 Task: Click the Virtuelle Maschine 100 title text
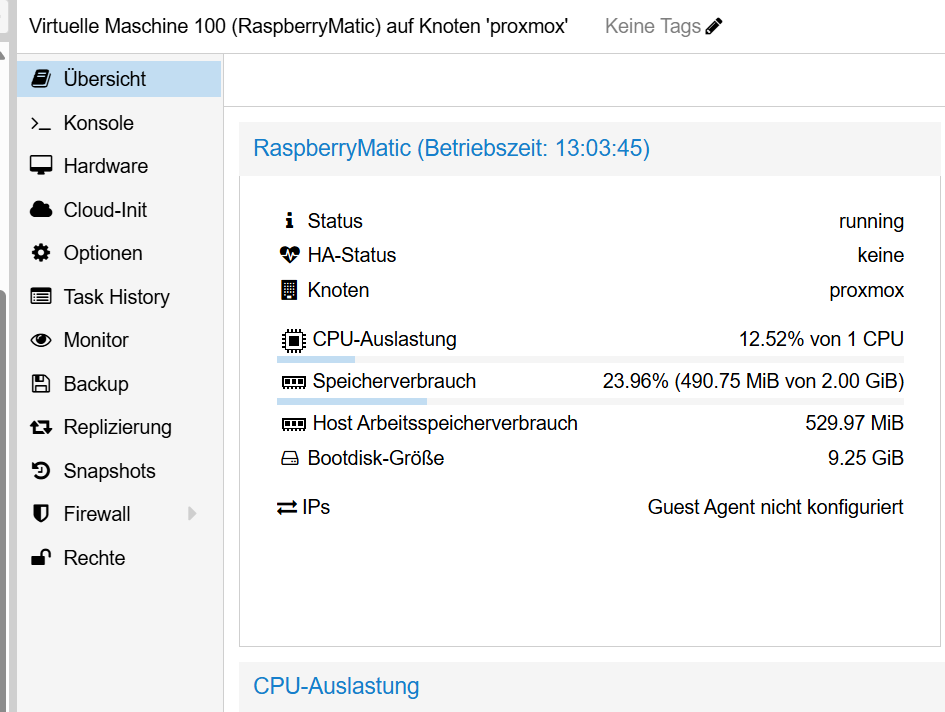(x=298, y=27)
